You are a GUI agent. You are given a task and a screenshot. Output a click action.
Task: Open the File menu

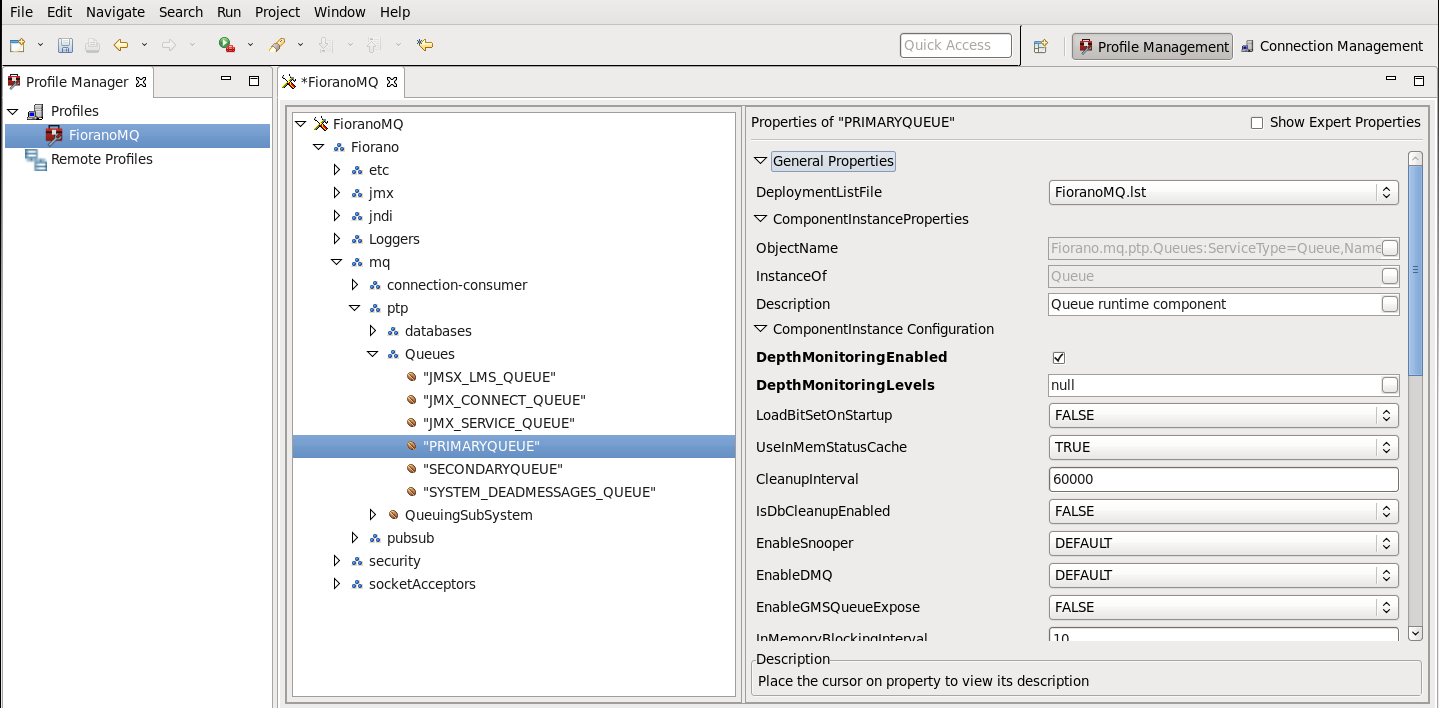[x=21, y=12]
